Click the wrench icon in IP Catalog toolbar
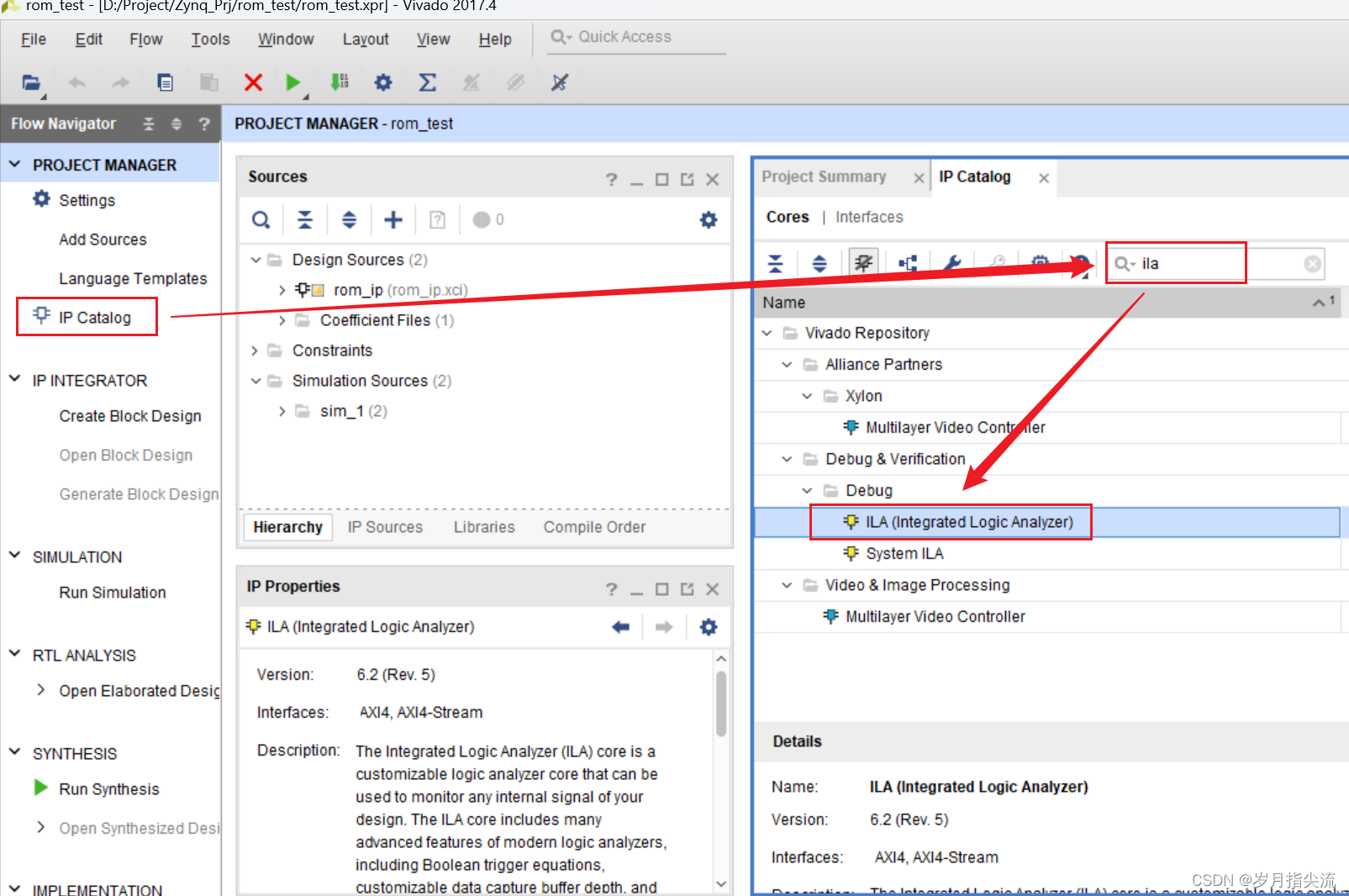This screenshot has height=896, width=1349. [x=952, y=264]
